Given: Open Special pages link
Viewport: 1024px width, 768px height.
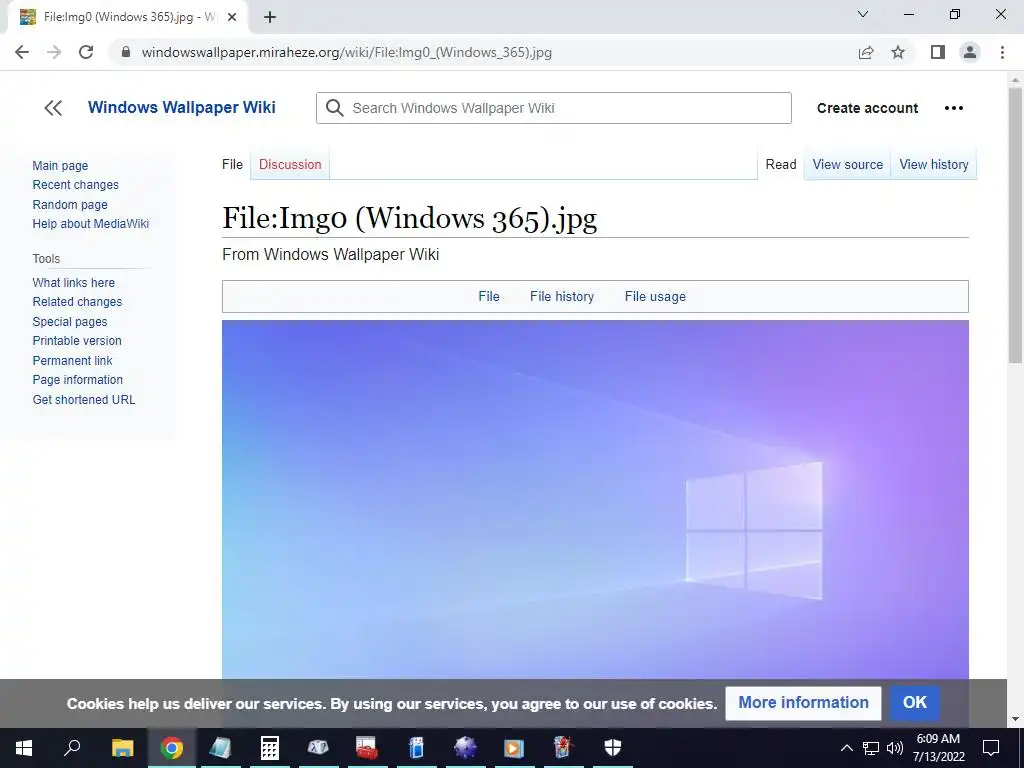Looking at the screenshot, I should pyautogui.click(x=70, y=321).
